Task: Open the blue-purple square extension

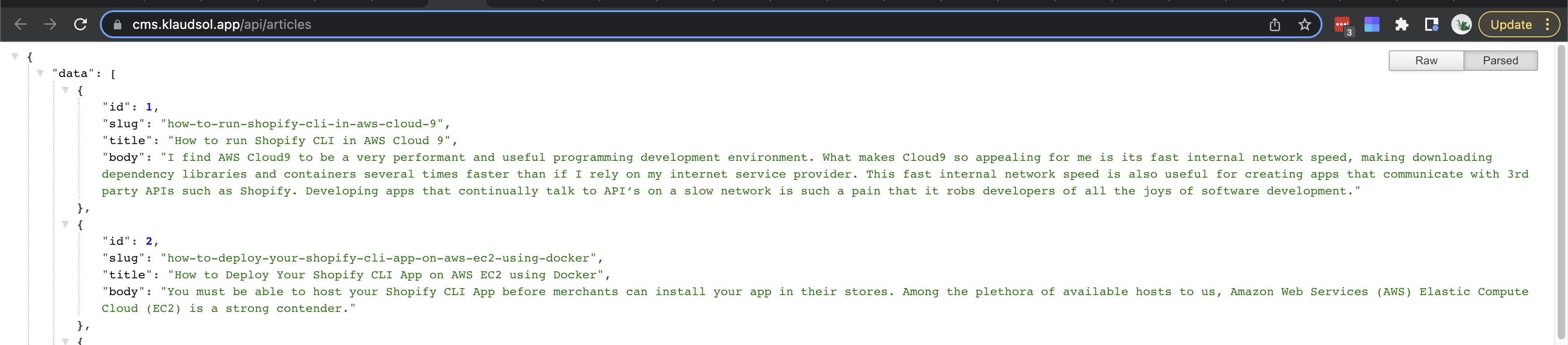Action: pyautogui.click(x=1372, y=24)
